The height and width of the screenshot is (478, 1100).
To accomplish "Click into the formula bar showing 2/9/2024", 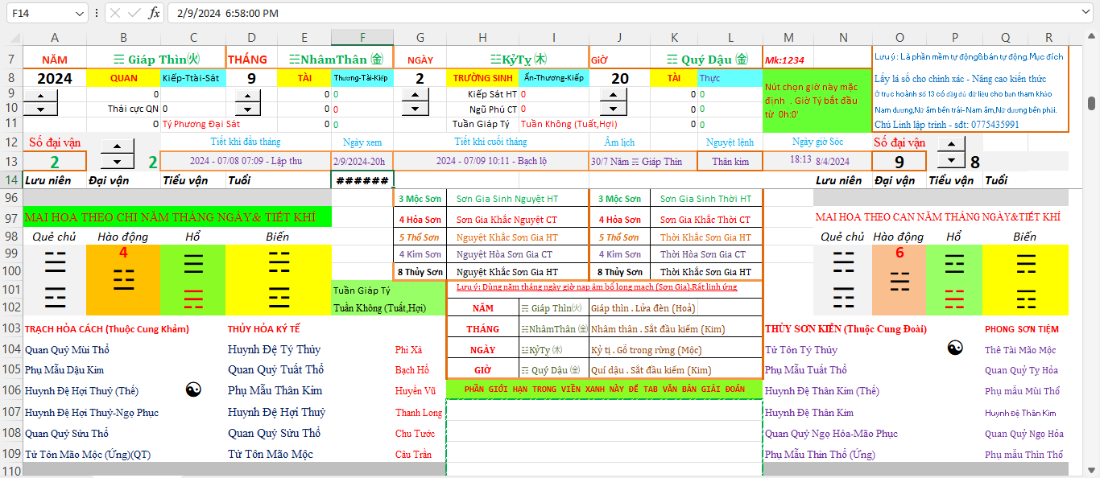I will (600, 13).
